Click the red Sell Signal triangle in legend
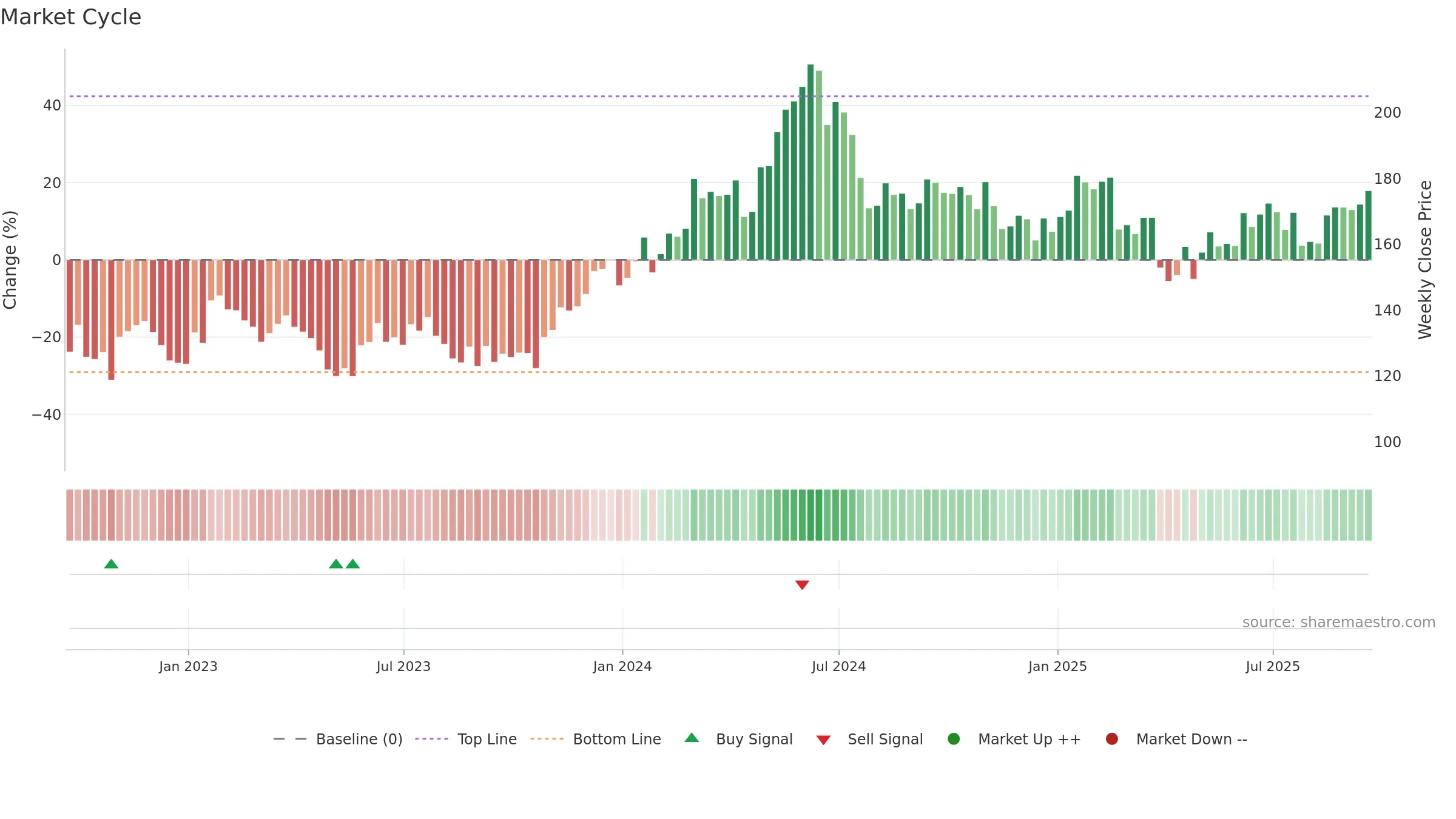 tap(823, 740)
